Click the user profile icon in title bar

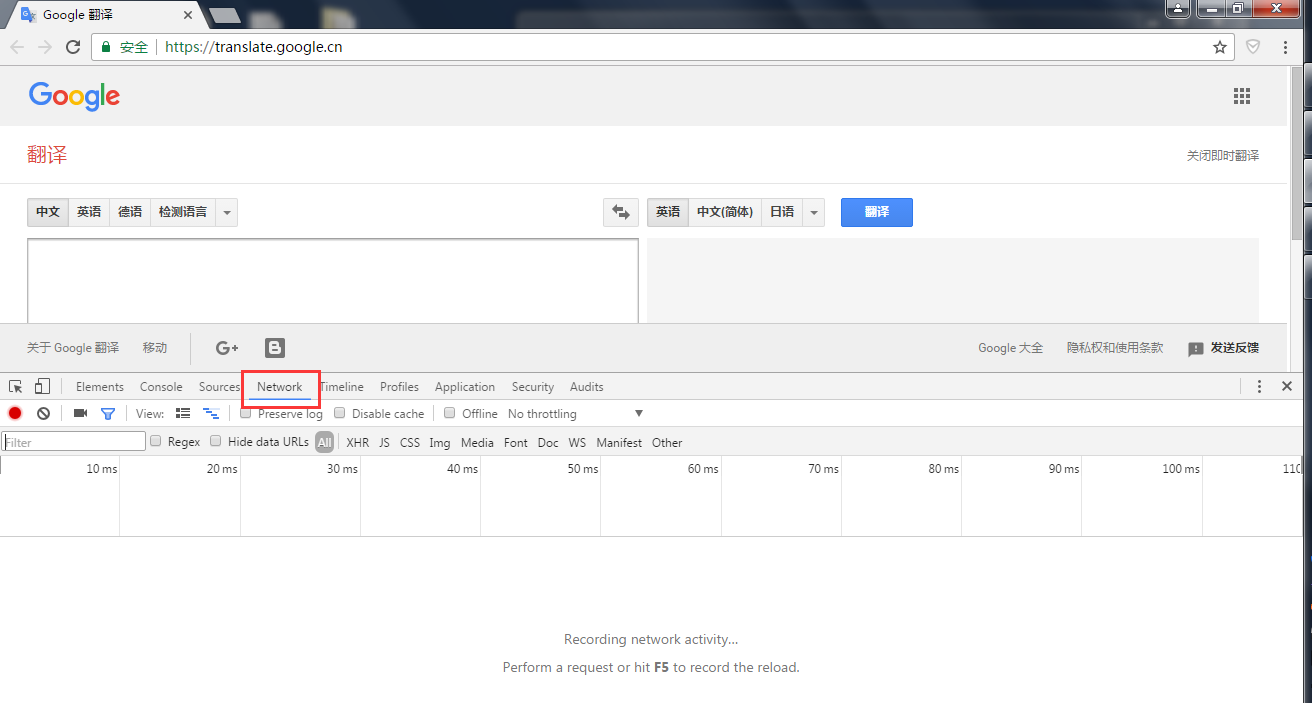(x=1179, y=8)
